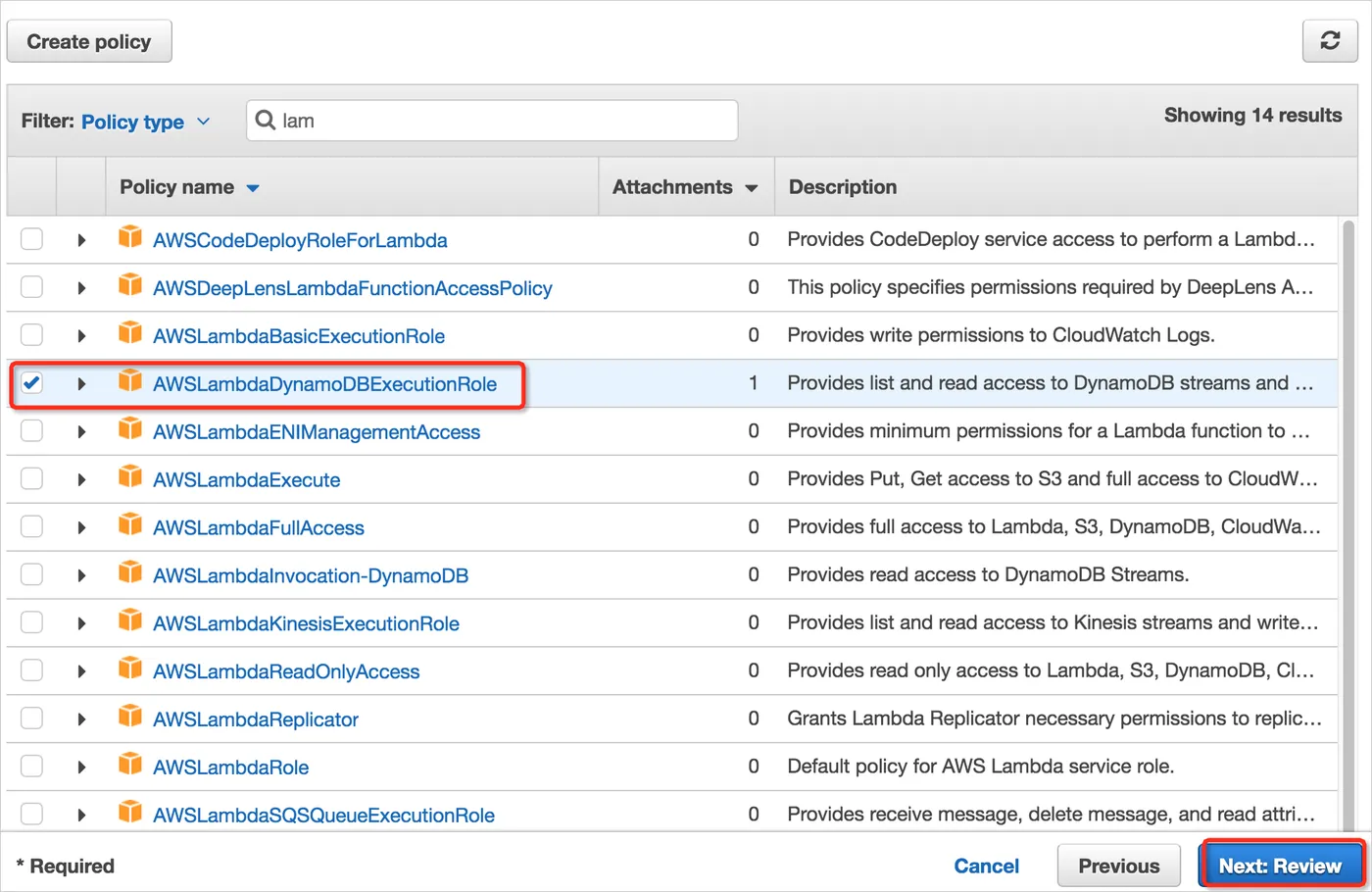The image size is (1372, 892).
Task: Click the 'Showing 14 results' text
Action: click(x=1252, y=115)
